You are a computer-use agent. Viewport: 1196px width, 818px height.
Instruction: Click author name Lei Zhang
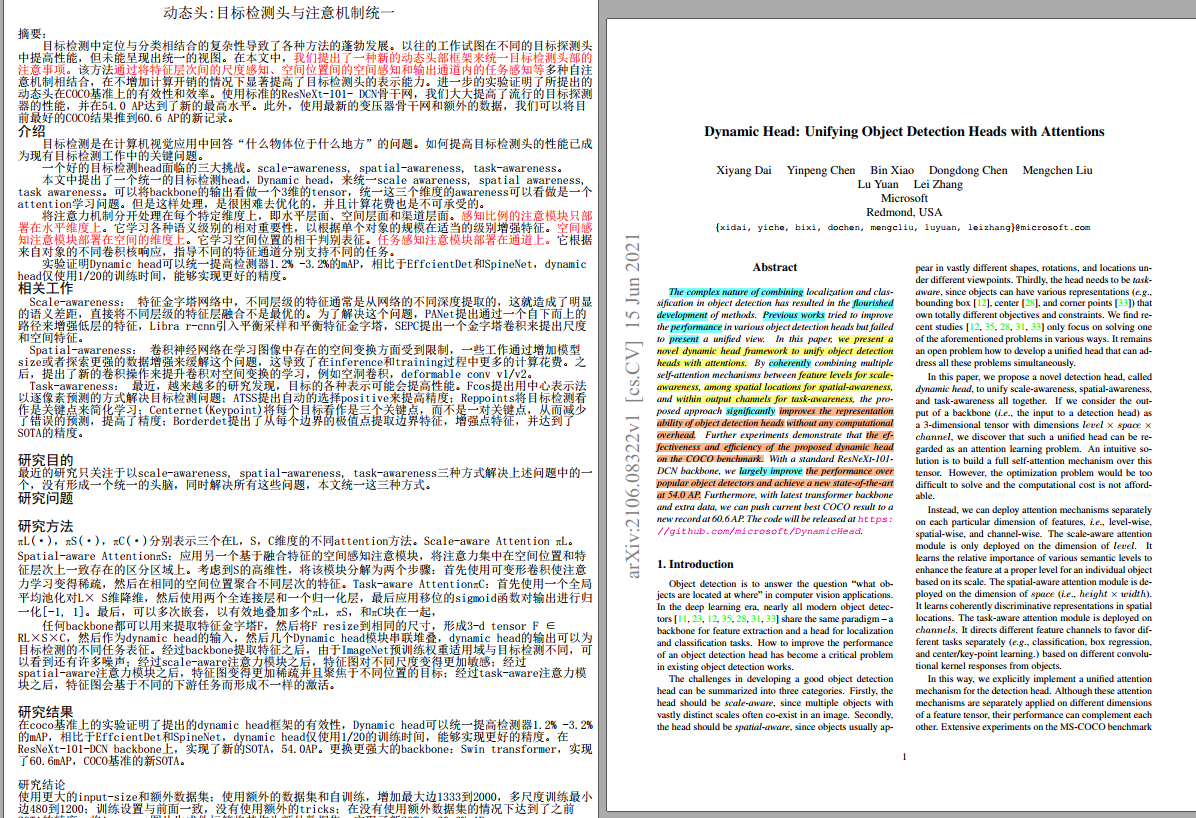pos(938,184)
